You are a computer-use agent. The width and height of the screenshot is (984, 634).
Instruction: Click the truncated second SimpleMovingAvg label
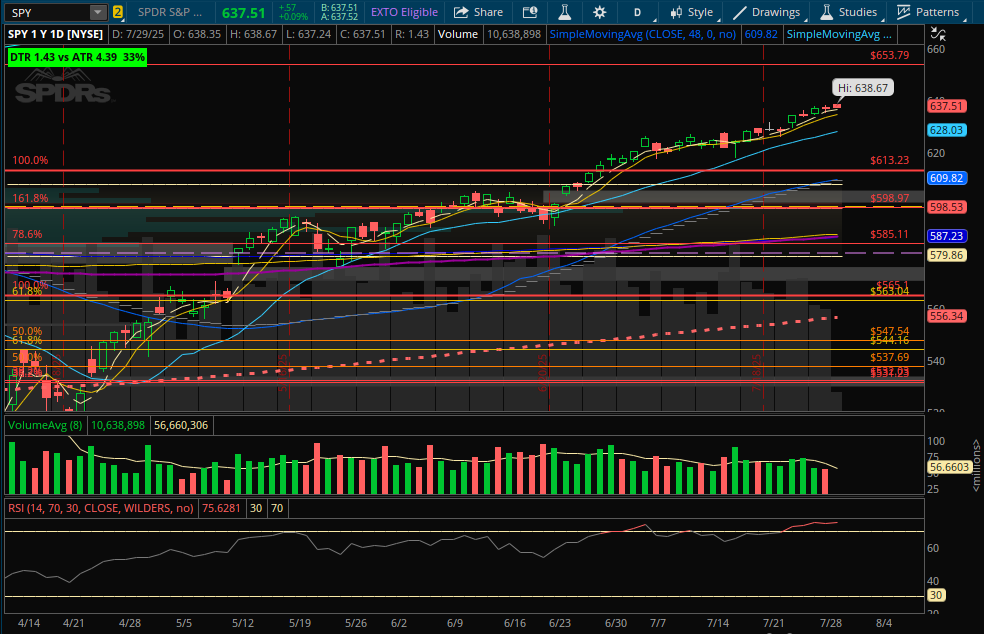click(839, 34)
